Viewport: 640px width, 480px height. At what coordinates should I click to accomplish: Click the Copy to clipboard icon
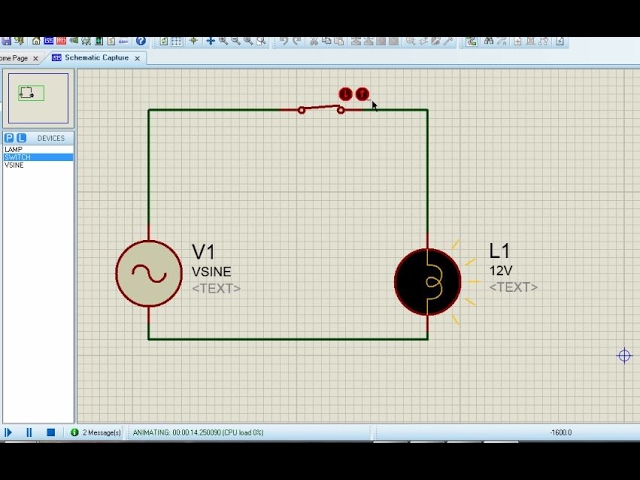point(327,41)
